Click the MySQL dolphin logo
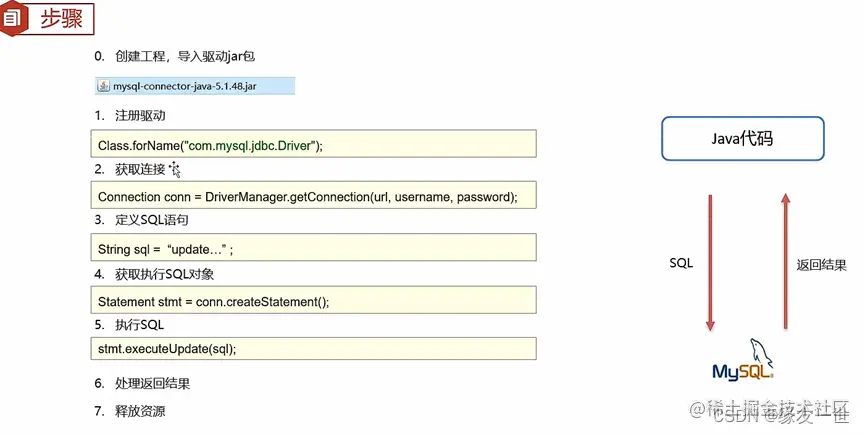The image size is (865, 434). [744, 360]
